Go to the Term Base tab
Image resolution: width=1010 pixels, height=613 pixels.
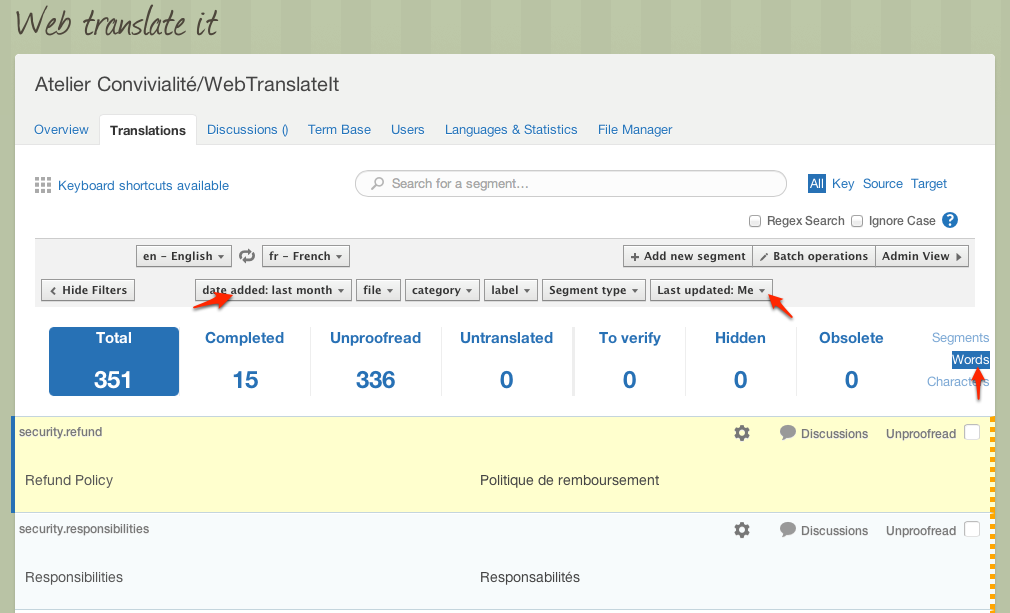click(x=339, y=129)
